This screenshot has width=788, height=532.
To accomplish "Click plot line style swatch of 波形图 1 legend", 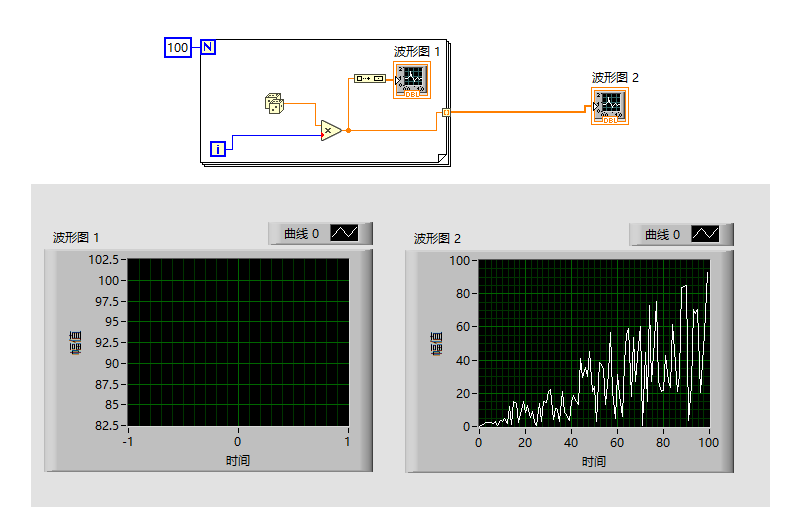I will tap(344, 233).
